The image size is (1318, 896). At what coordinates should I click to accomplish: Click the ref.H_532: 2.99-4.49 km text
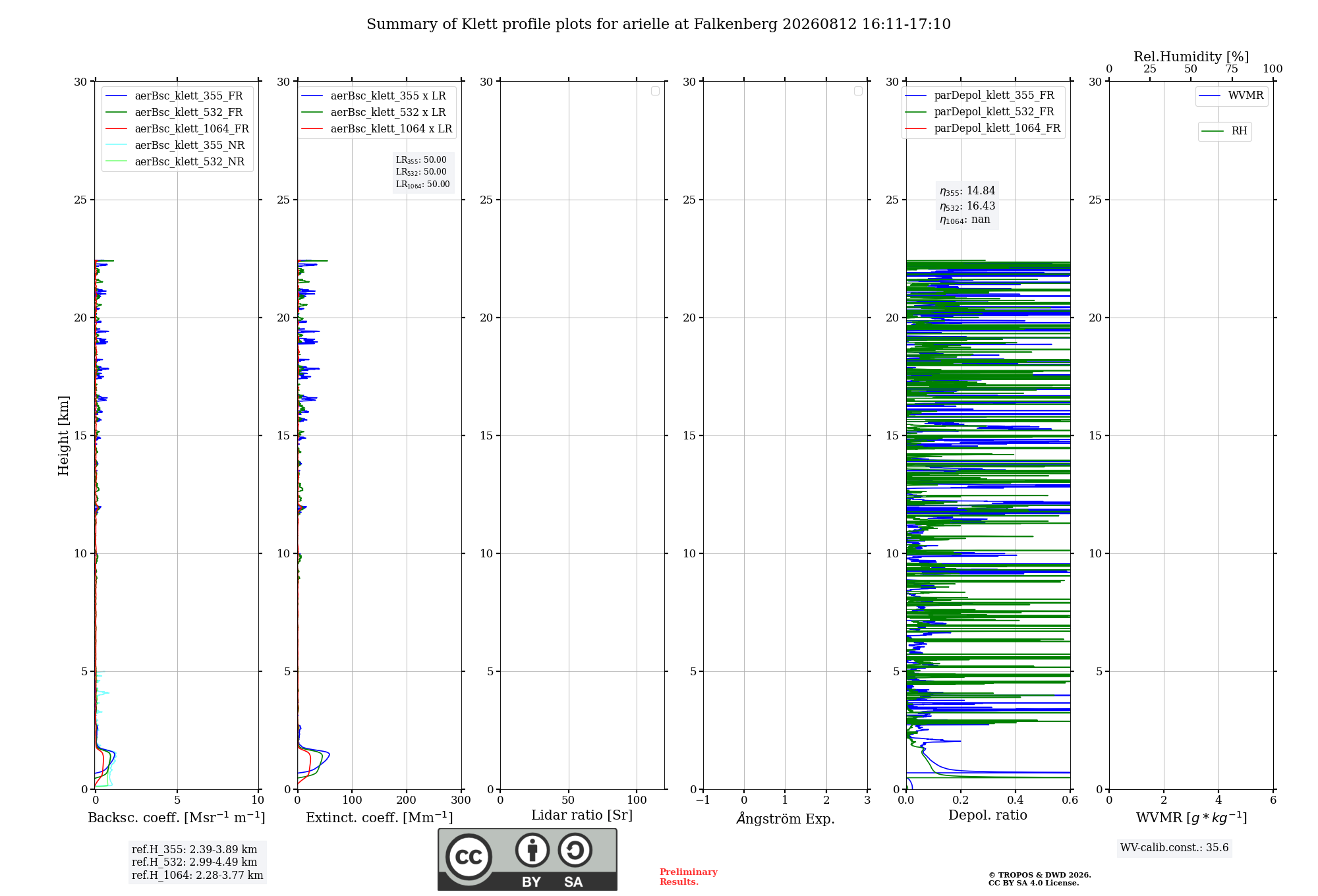coord(194,862)
